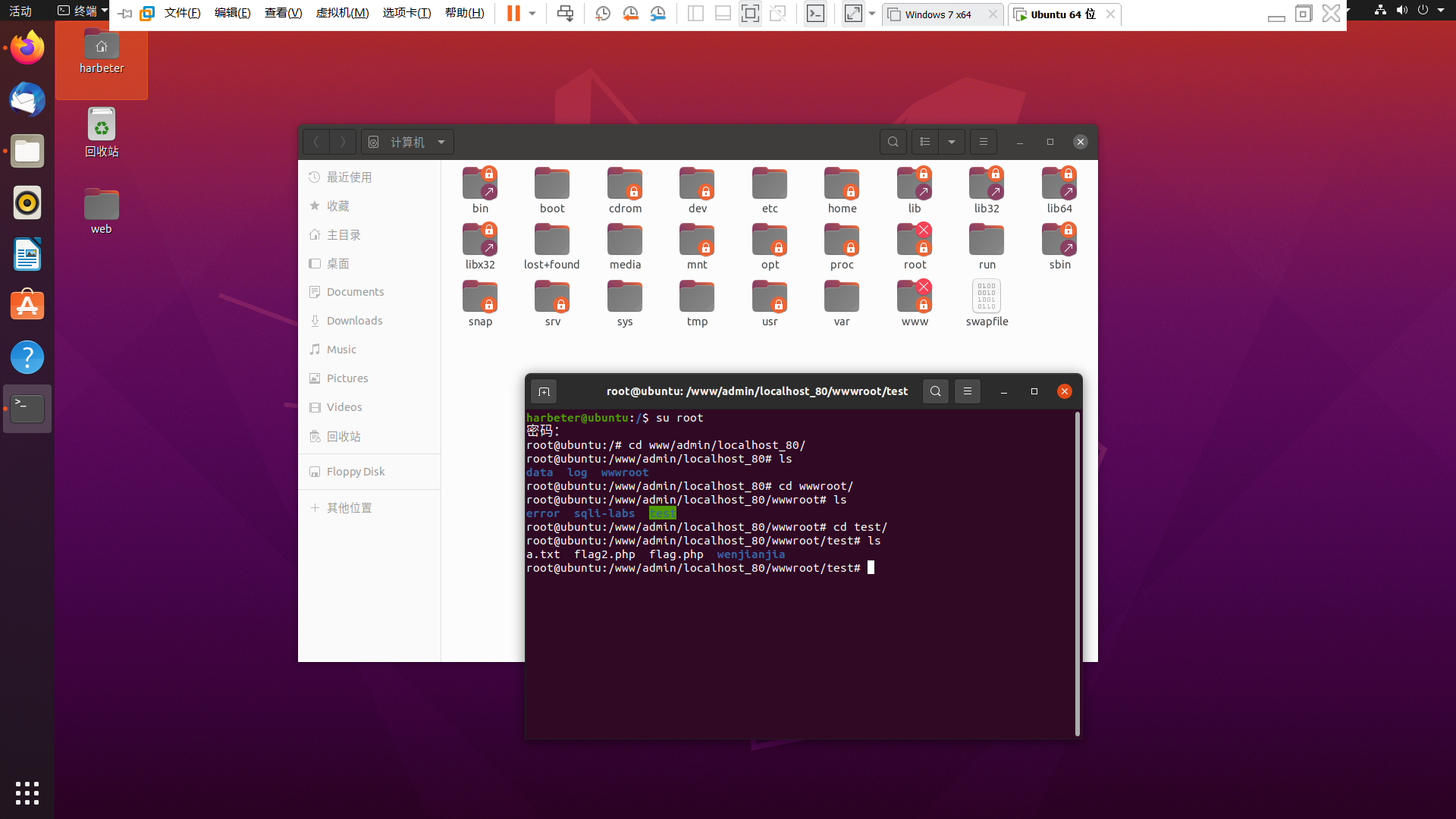Click the stretch guest display icon

853,14
